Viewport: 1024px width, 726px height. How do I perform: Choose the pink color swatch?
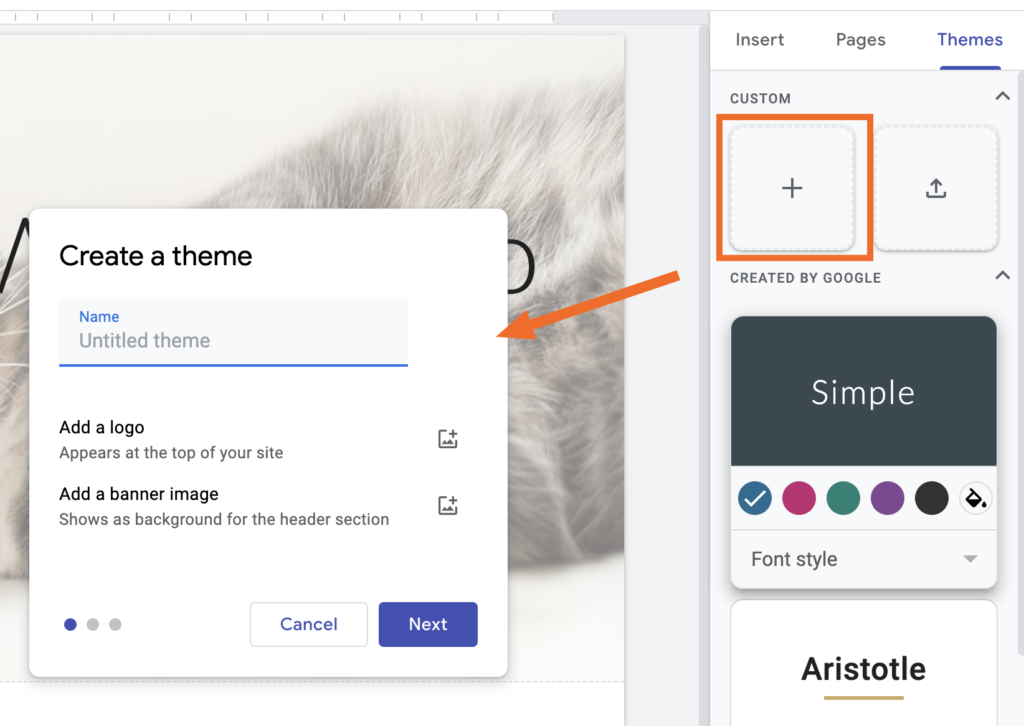[799, 499]
